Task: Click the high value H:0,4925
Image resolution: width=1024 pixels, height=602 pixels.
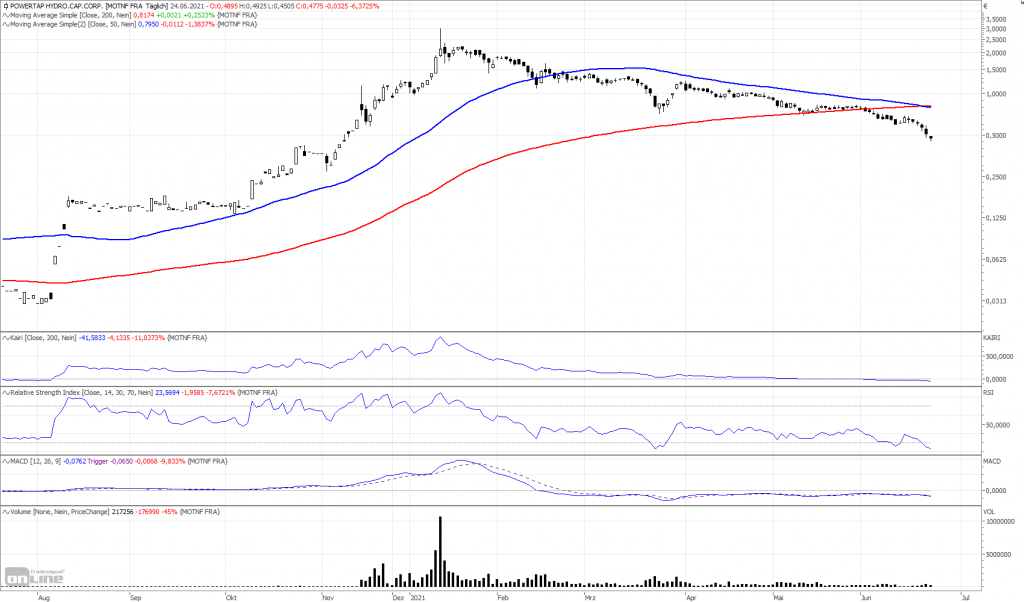Action: (x=253, y=6)
